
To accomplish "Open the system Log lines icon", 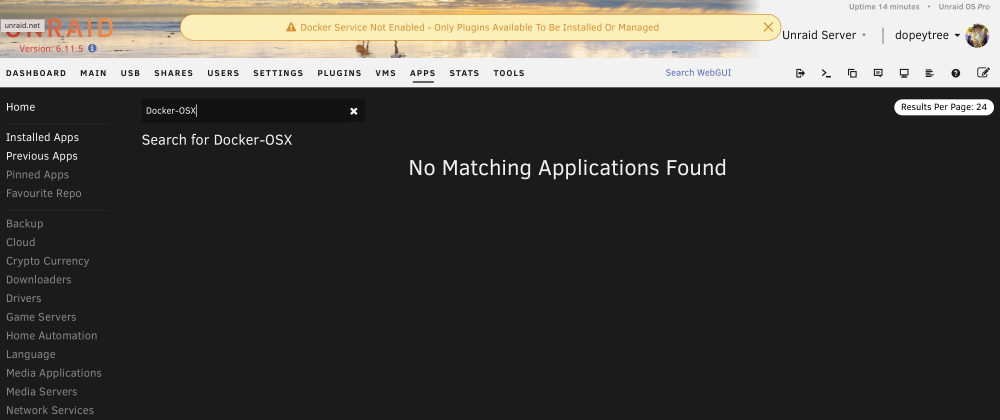I will point(930,73).
